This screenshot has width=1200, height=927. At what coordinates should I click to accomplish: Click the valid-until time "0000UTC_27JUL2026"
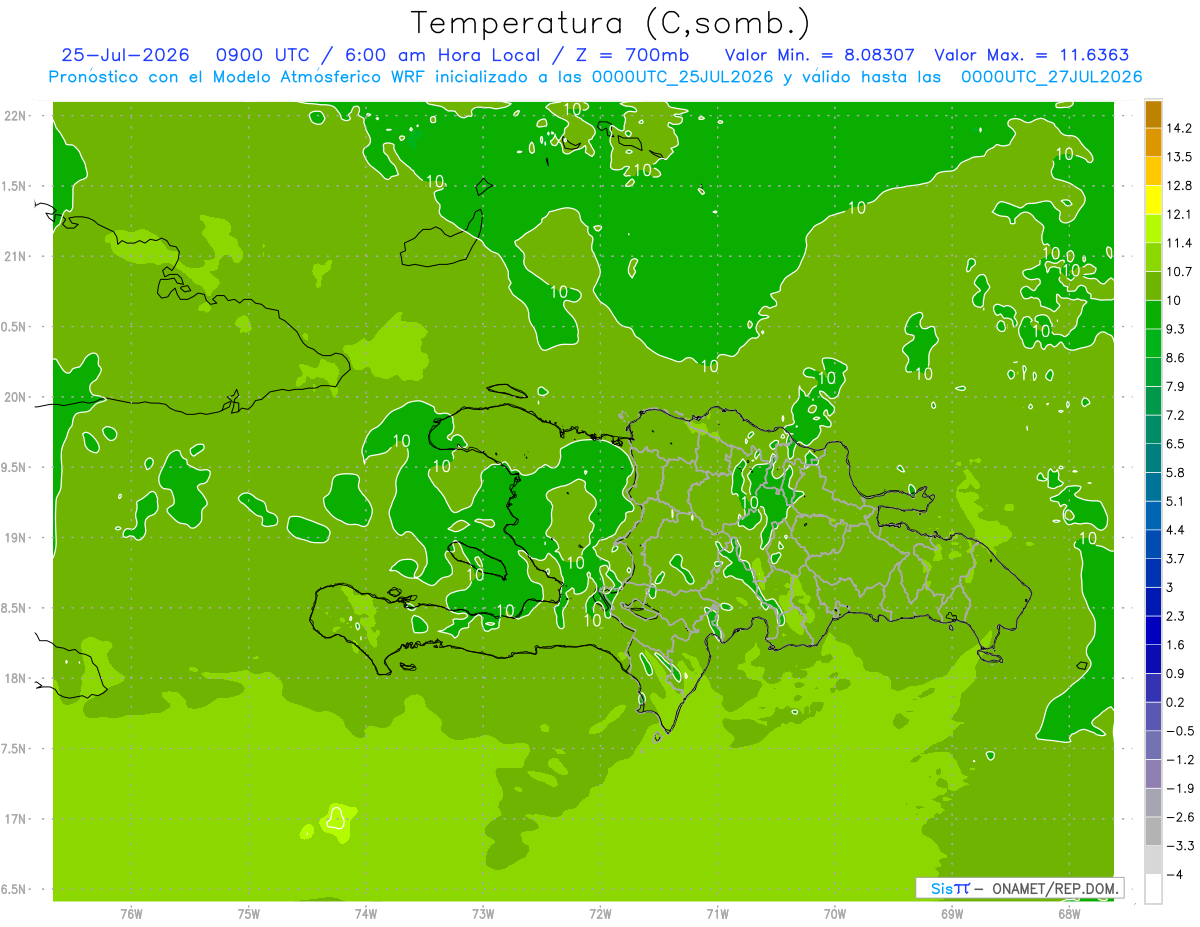point(1051,77)
